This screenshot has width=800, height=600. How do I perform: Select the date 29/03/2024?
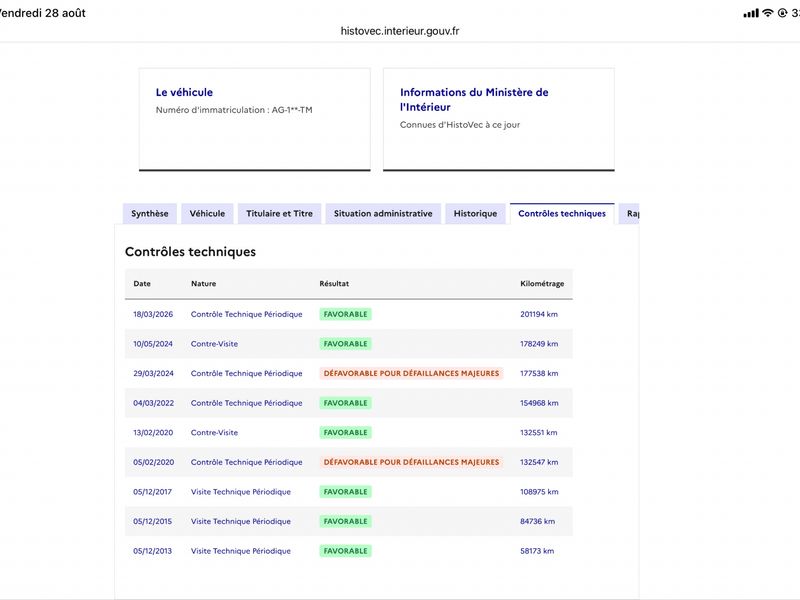coord(153,373)
